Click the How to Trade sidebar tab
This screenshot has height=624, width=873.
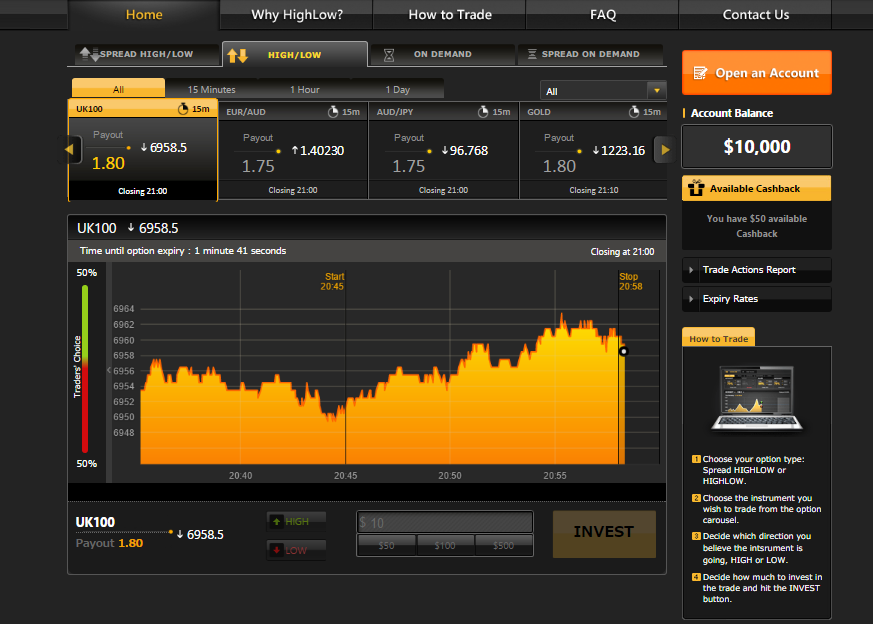click(x=718, y=338)
